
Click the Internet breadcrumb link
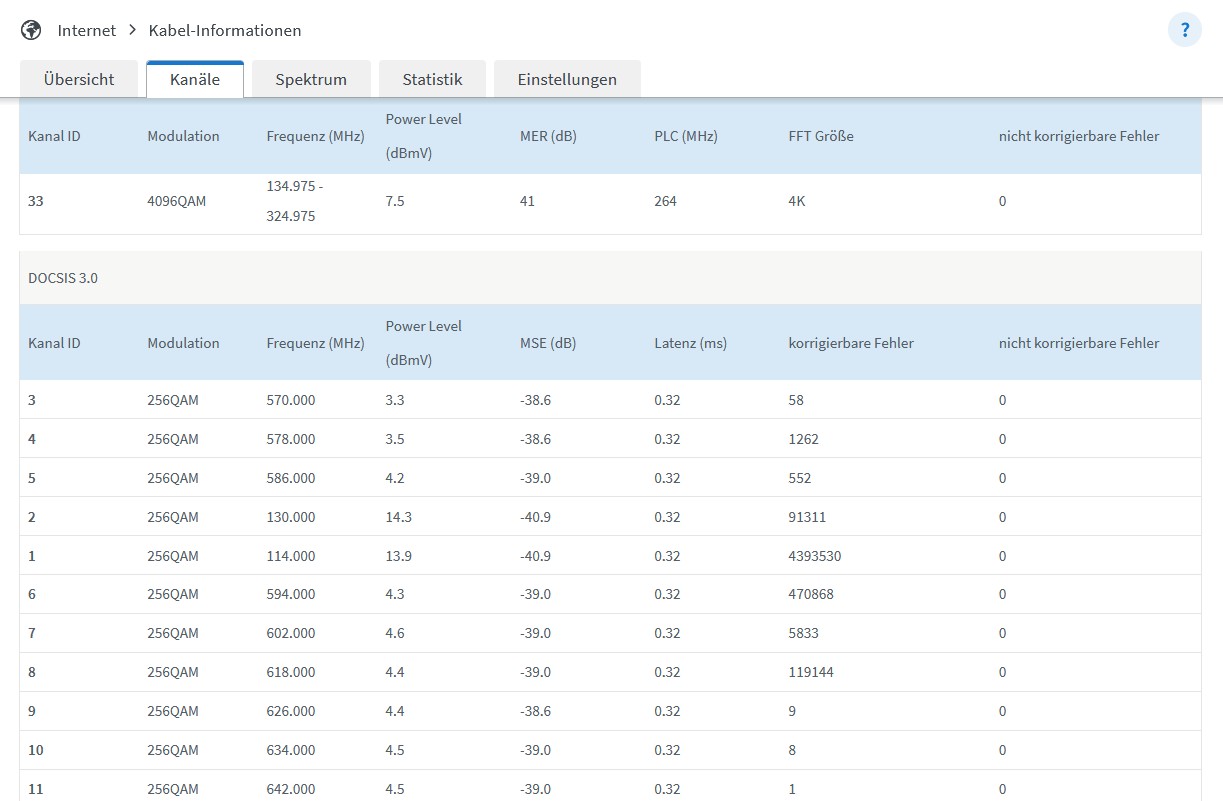[x=86, y=30]
